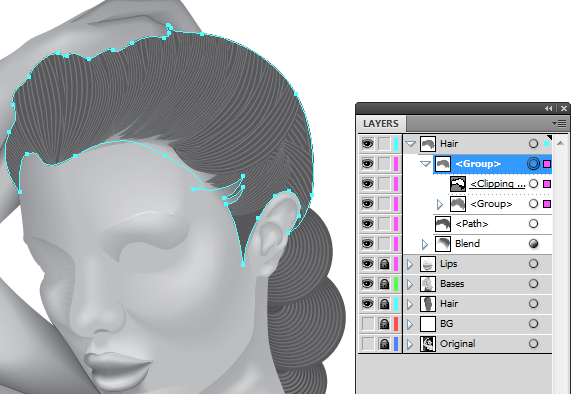Click the target circle of top Hair layer
Screen dimensions: 580x394
(x=533, y=144)
